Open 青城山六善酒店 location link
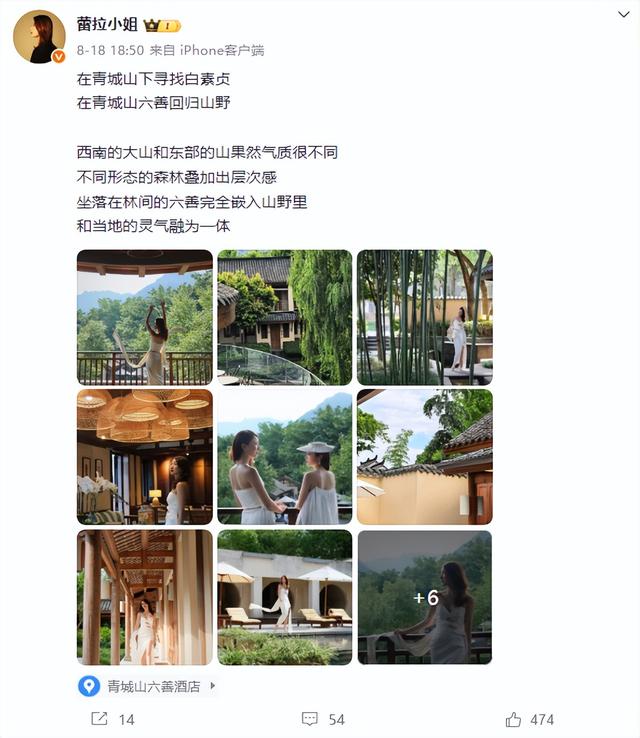Viewport: 640px width, 738px height. 154,686
